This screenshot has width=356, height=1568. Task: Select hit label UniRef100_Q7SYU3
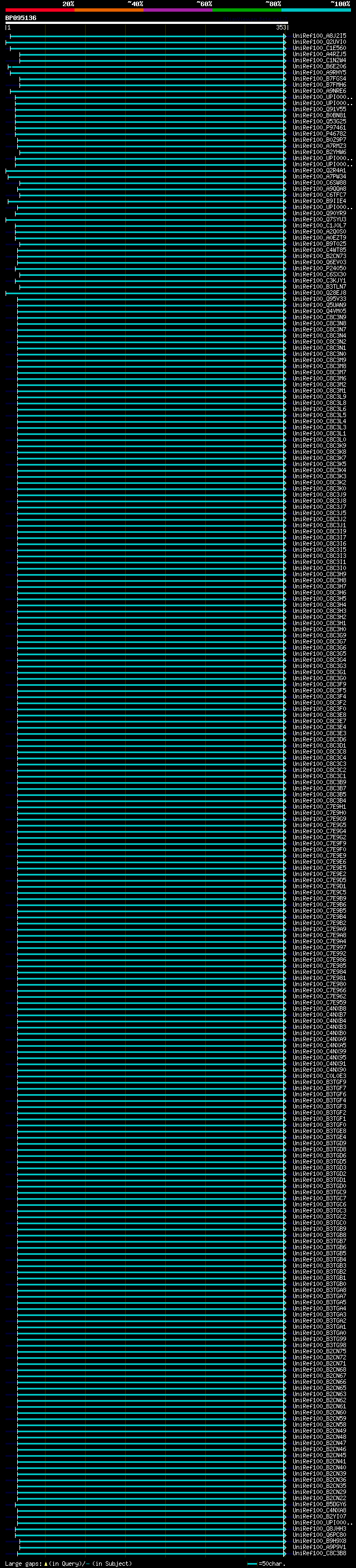pos(319,220)
